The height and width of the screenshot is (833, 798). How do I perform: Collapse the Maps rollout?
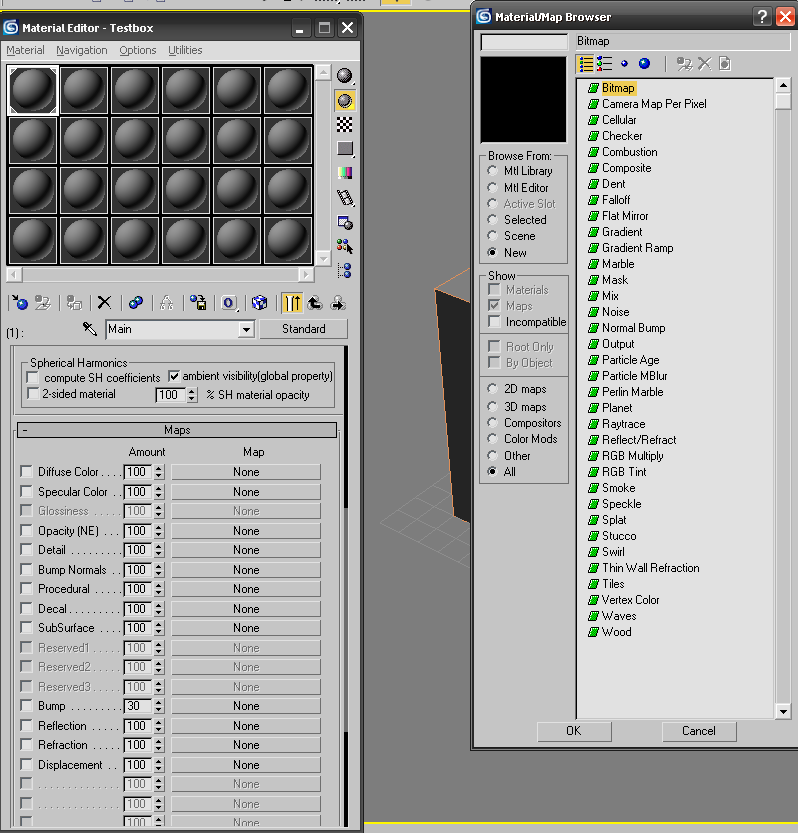click(177, 430)
